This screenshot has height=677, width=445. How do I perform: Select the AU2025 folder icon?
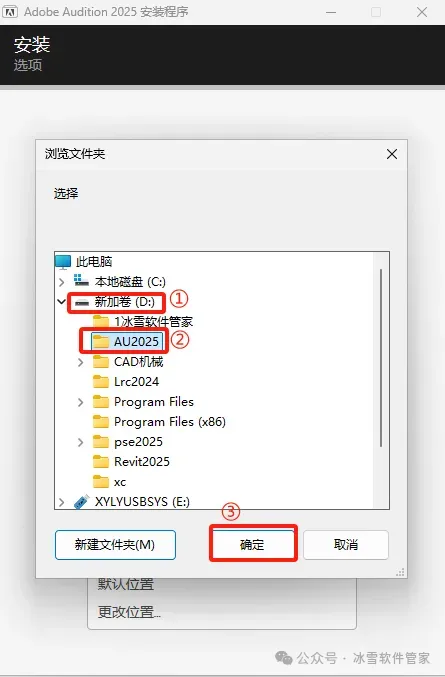[101, 342]
